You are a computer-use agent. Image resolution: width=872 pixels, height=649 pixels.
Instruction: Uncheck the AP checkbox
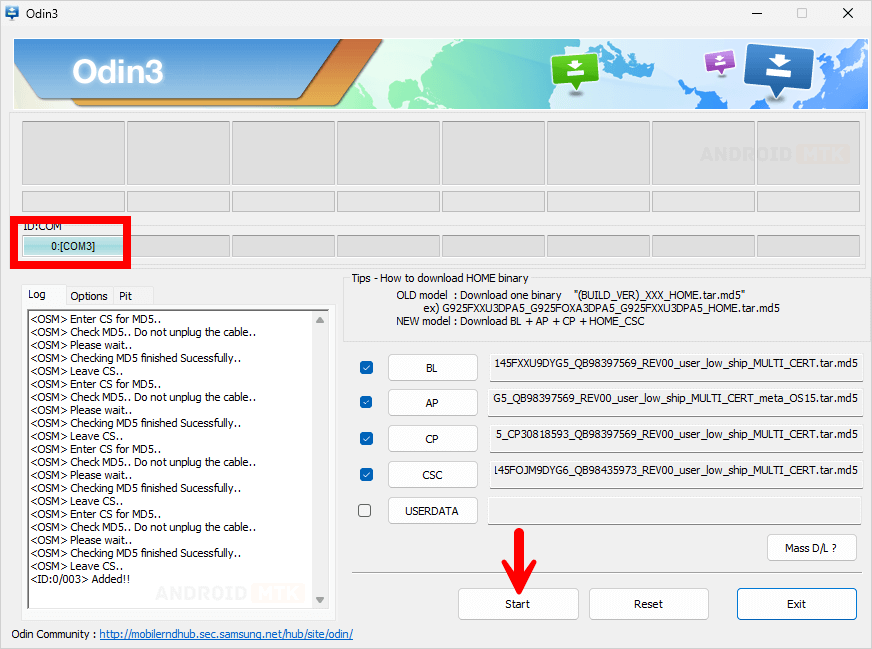click(366, 402)
